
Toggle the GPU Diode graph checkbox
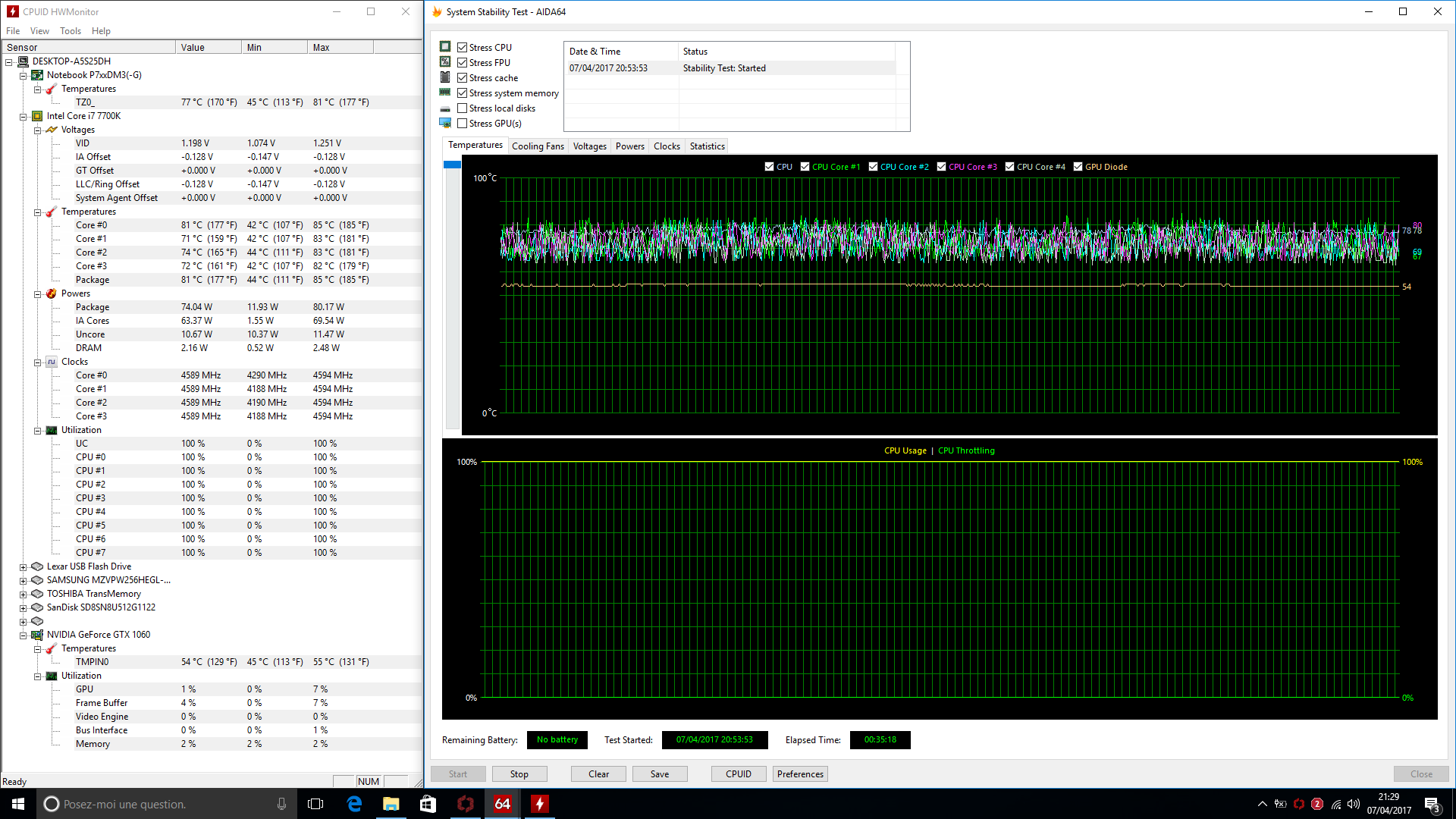[x=1078, y=167]
